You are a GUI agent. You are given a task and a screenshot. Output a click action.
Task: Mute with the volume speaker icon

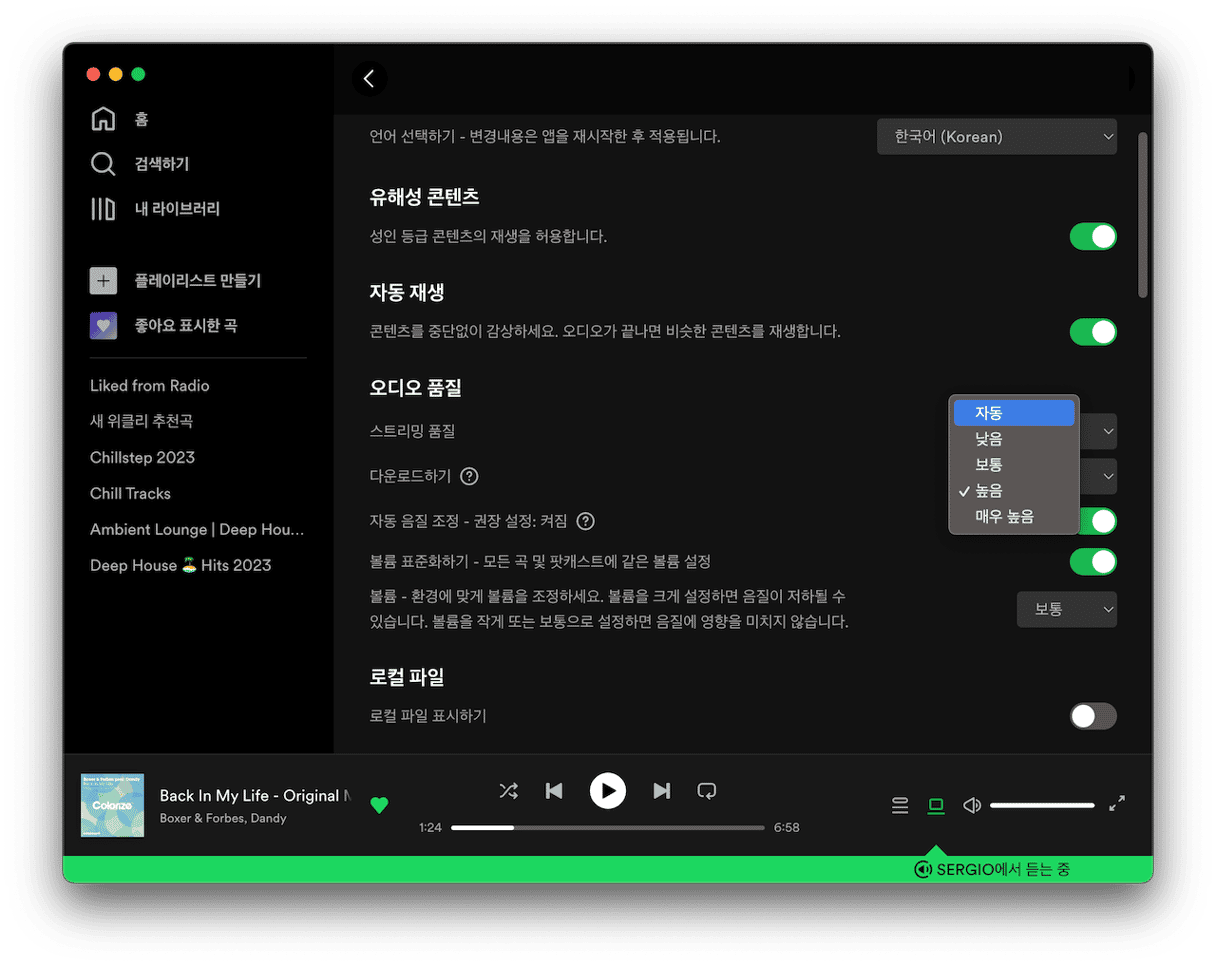[971, 805]
